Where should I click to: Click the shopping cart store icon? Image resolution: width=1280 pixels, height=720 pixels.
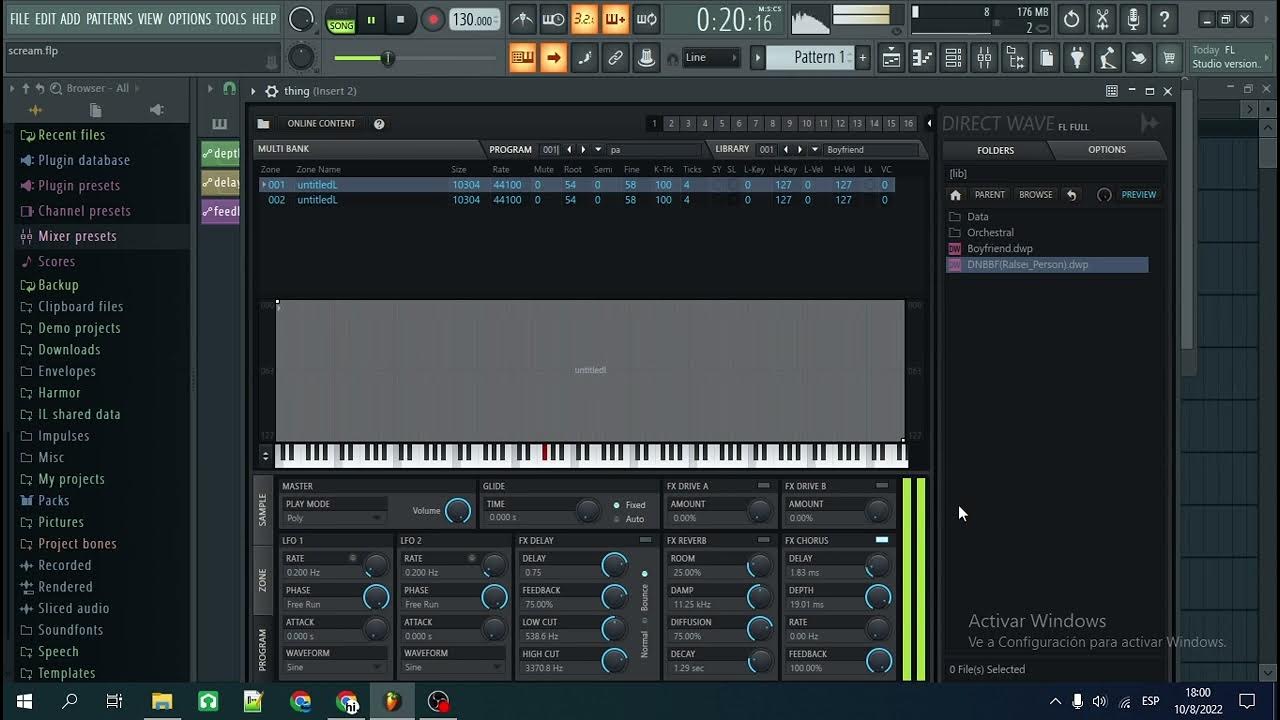pyautogui.click(x=1169, y=58)
